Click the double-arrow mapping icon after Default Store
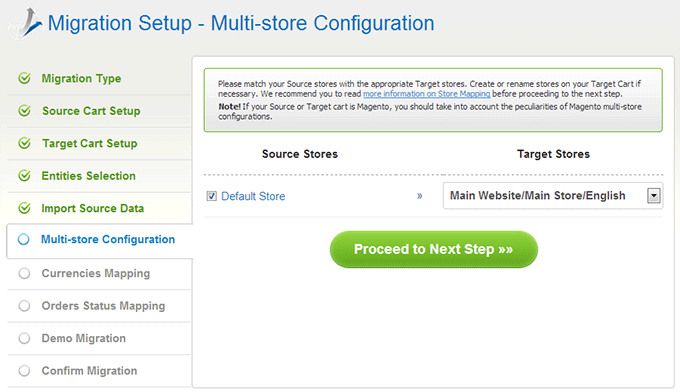This screenshot has height=392, width=680. pyautogui.click(x=419, y=196)
